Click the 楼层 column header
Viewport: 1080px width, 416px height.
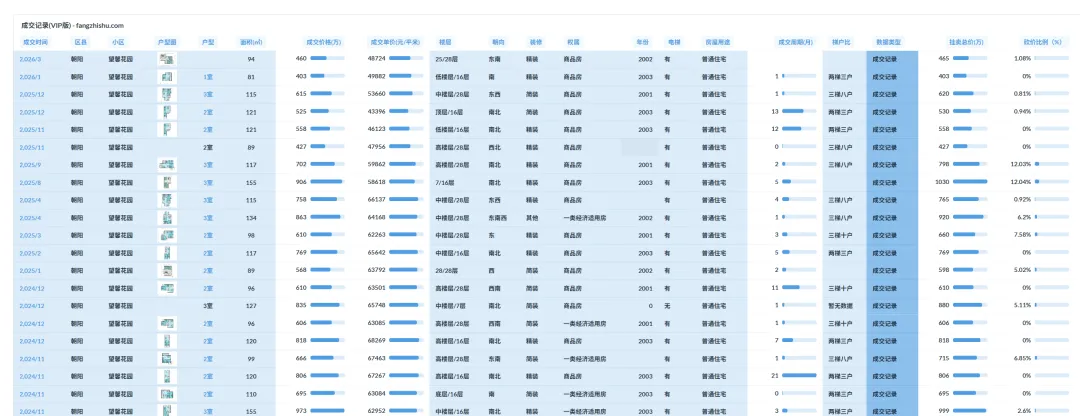pyautogui.click(x=445, y=42)
